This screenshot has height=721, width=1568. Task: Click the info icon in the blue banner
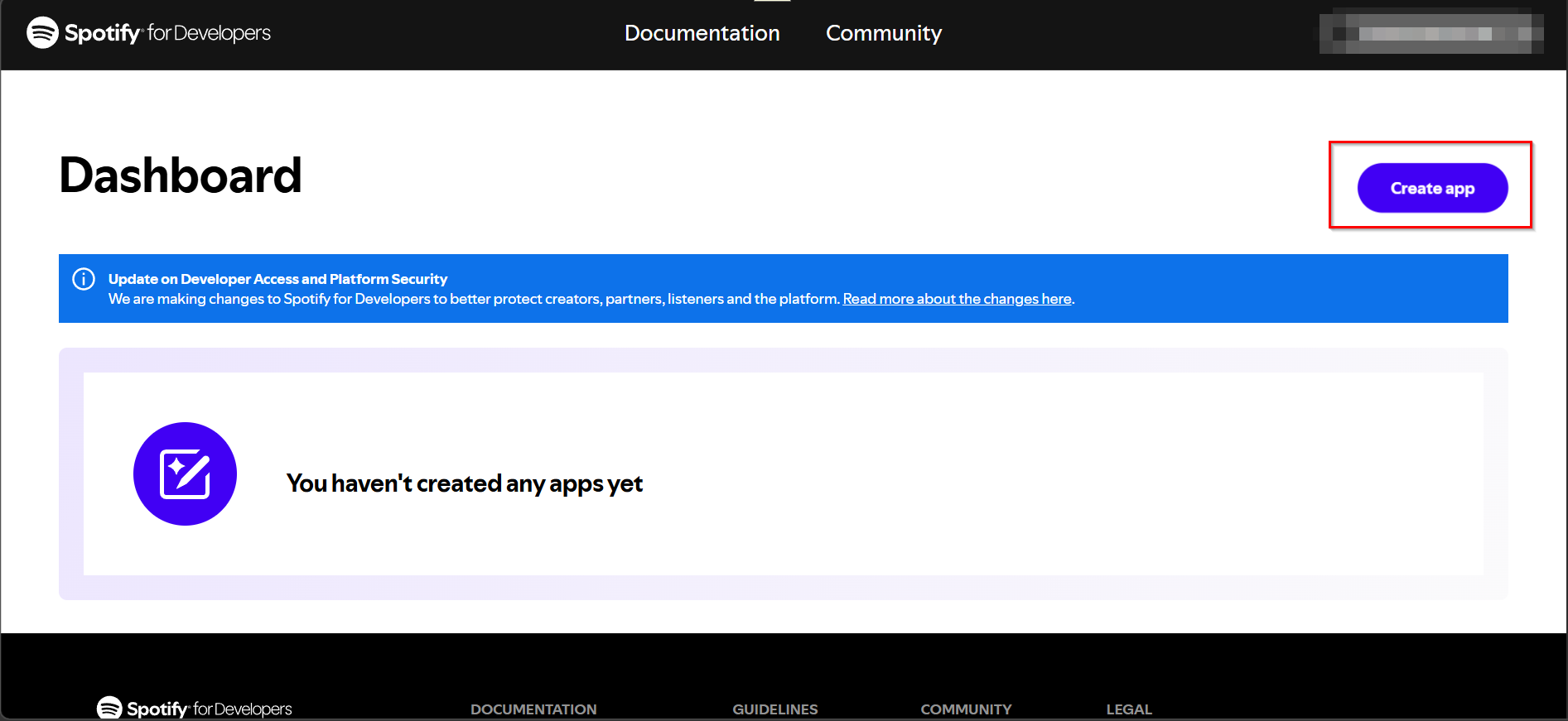84,279
